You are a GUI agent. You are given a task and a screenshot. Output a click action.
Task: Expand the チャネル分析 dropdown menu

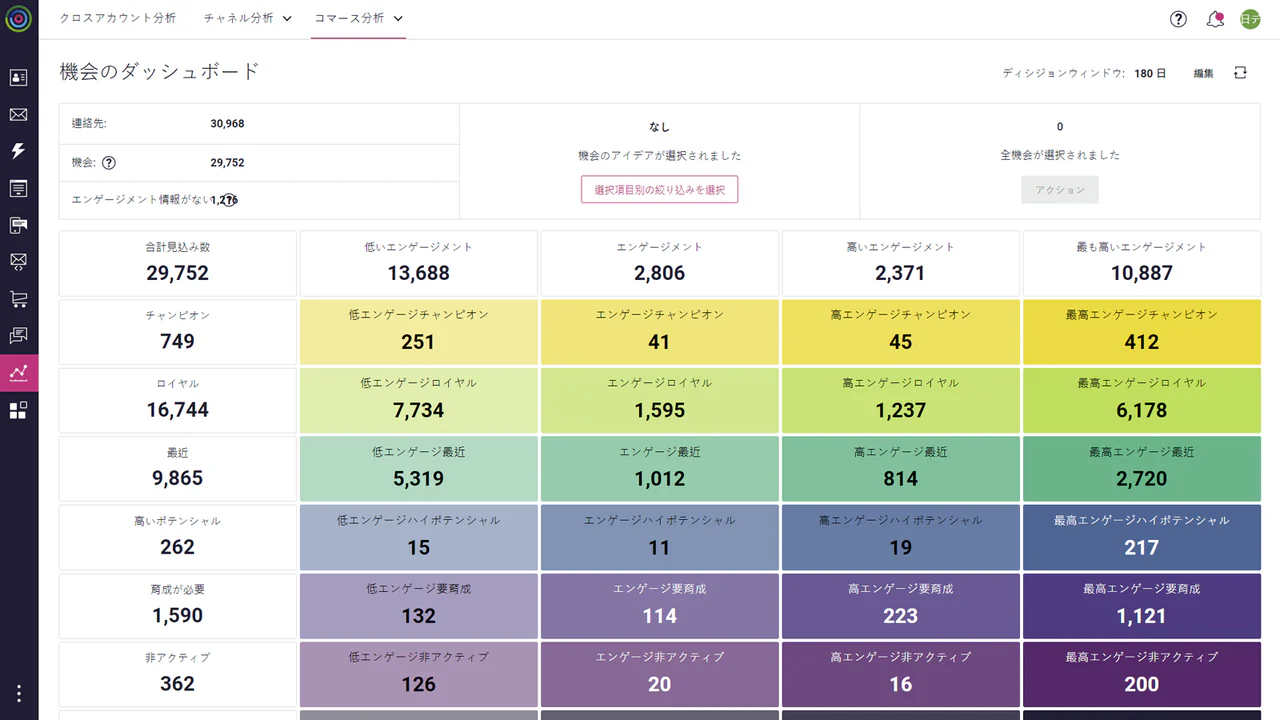[x=248, y=18]
